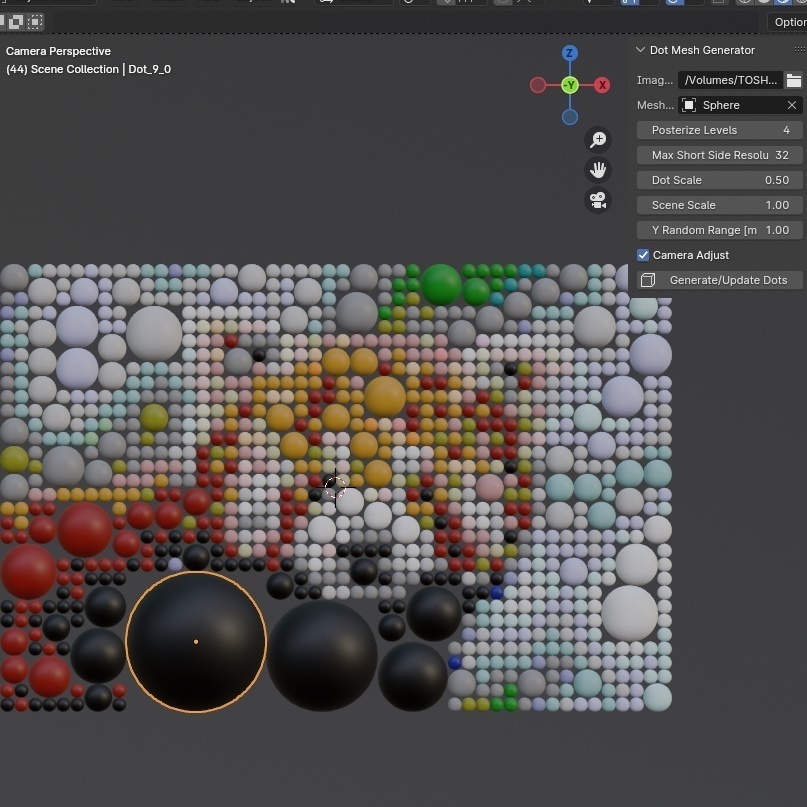Disable the Camera Adjust checkbox
807x807 pixels.
coord(642,254)
